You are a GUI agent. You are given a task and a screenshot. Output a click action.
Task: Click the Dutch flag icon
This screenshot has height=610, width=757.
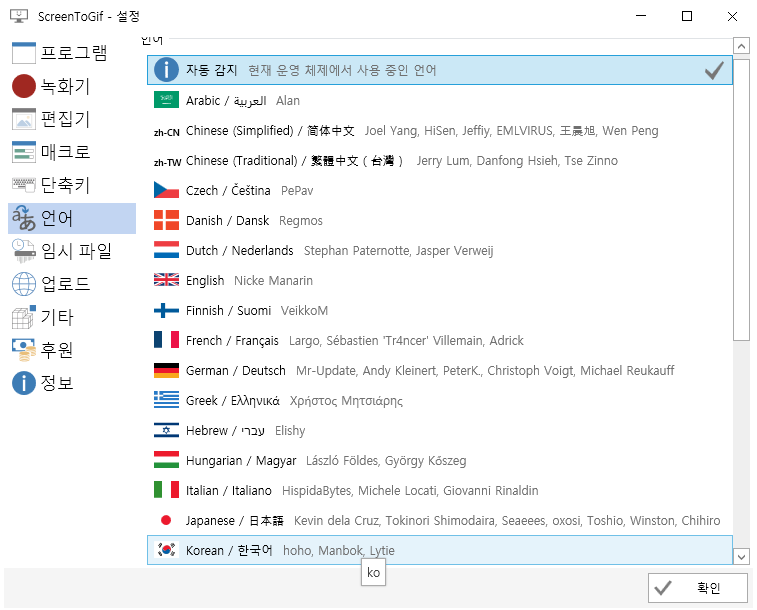click(167, 250)
